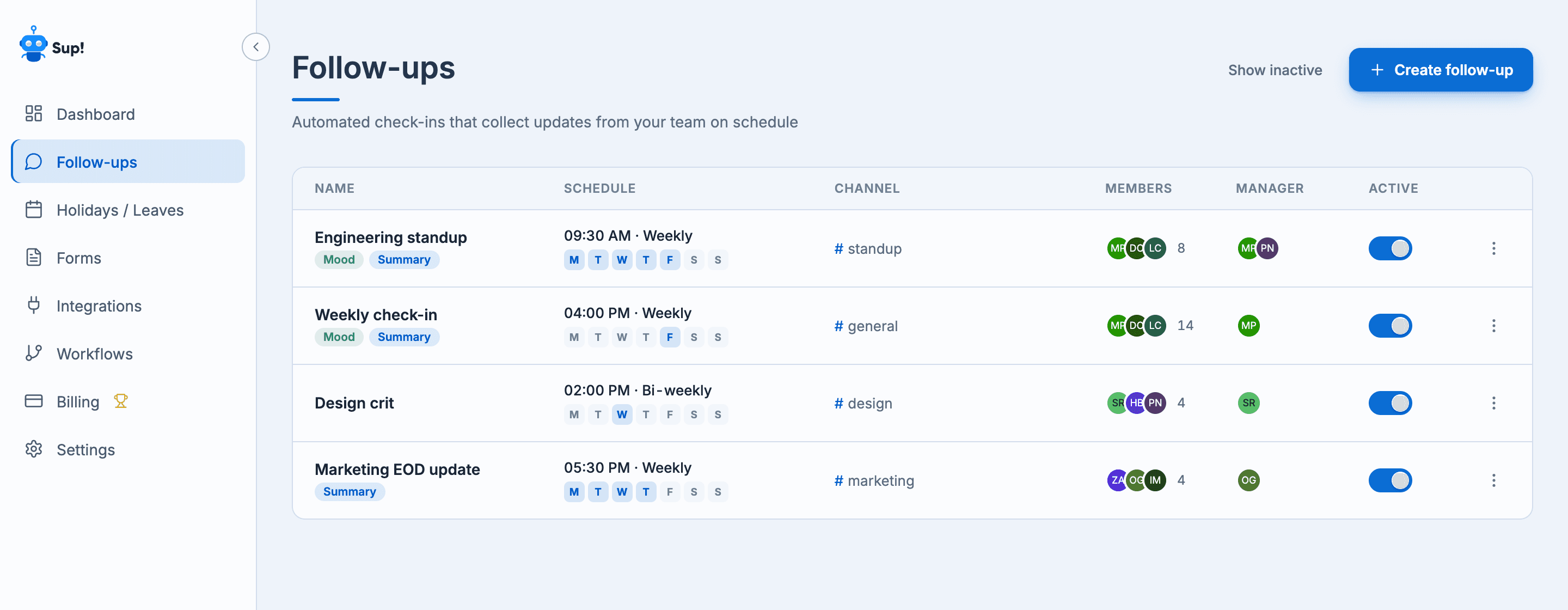Show inactive follow-ups

point(1275,70)
